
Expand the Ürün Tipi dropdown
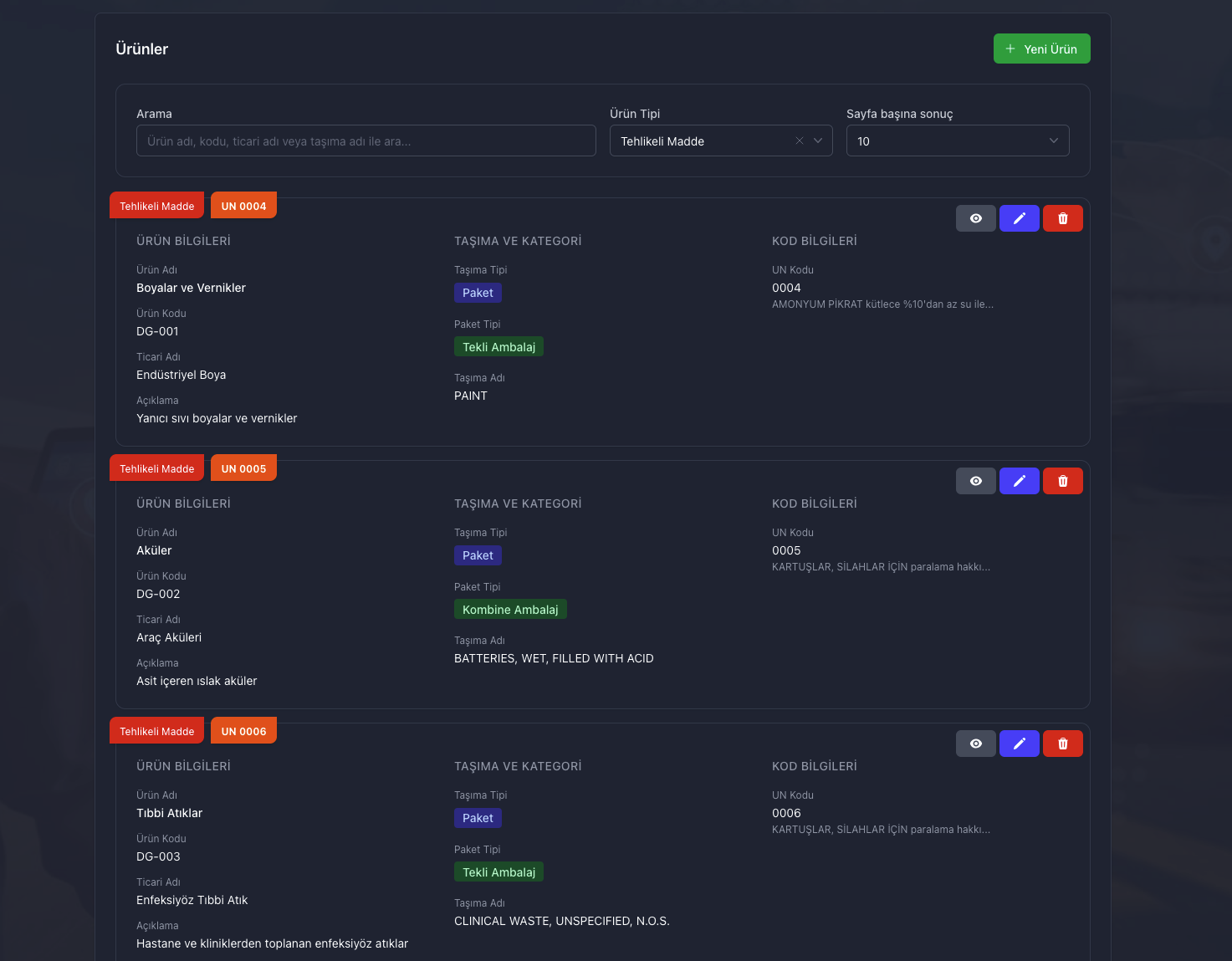(818, 141)
